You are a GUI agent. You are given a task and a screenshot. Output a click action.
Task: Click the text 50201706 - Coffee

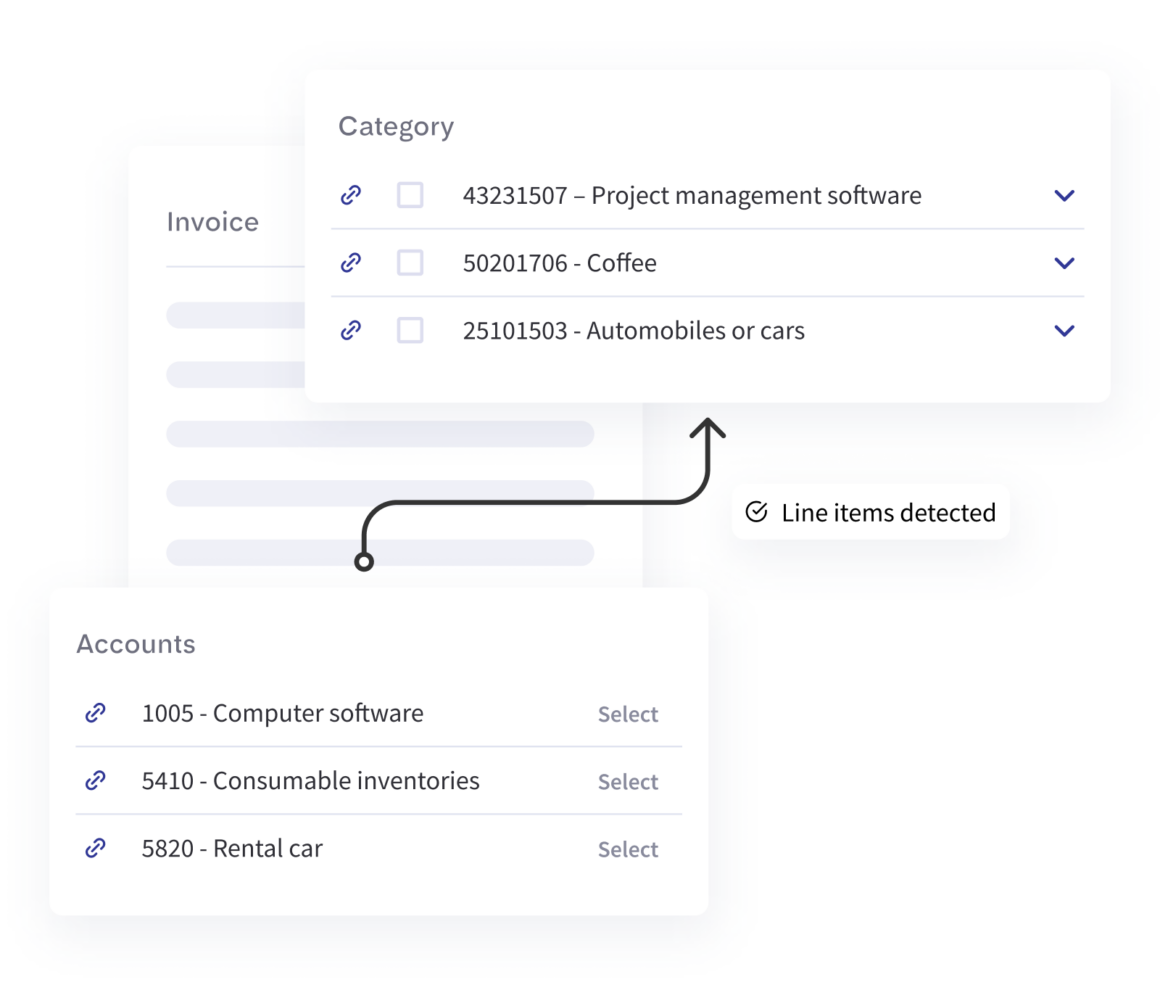559,263
